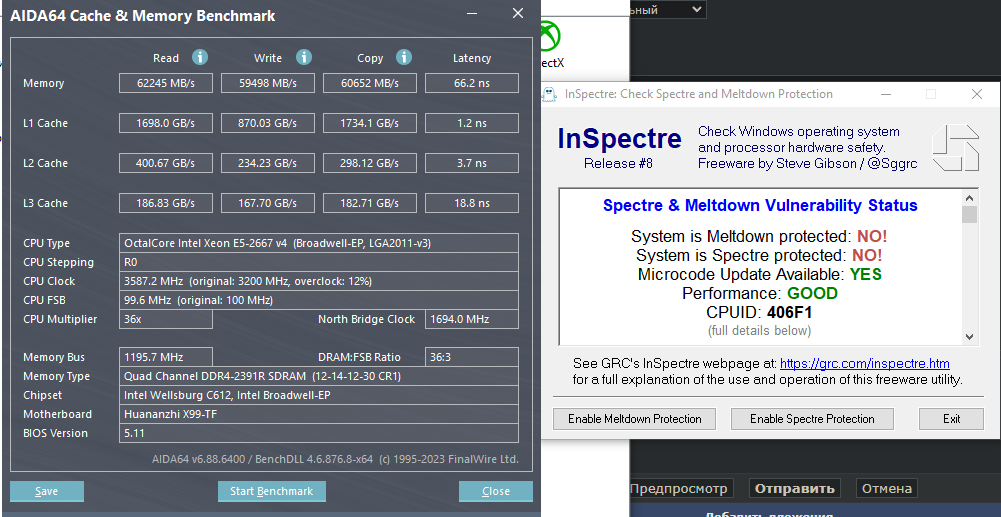Screen dimensions: 1001x517
Task: Click the InSpectre Exit button
Action: (951, 419)
